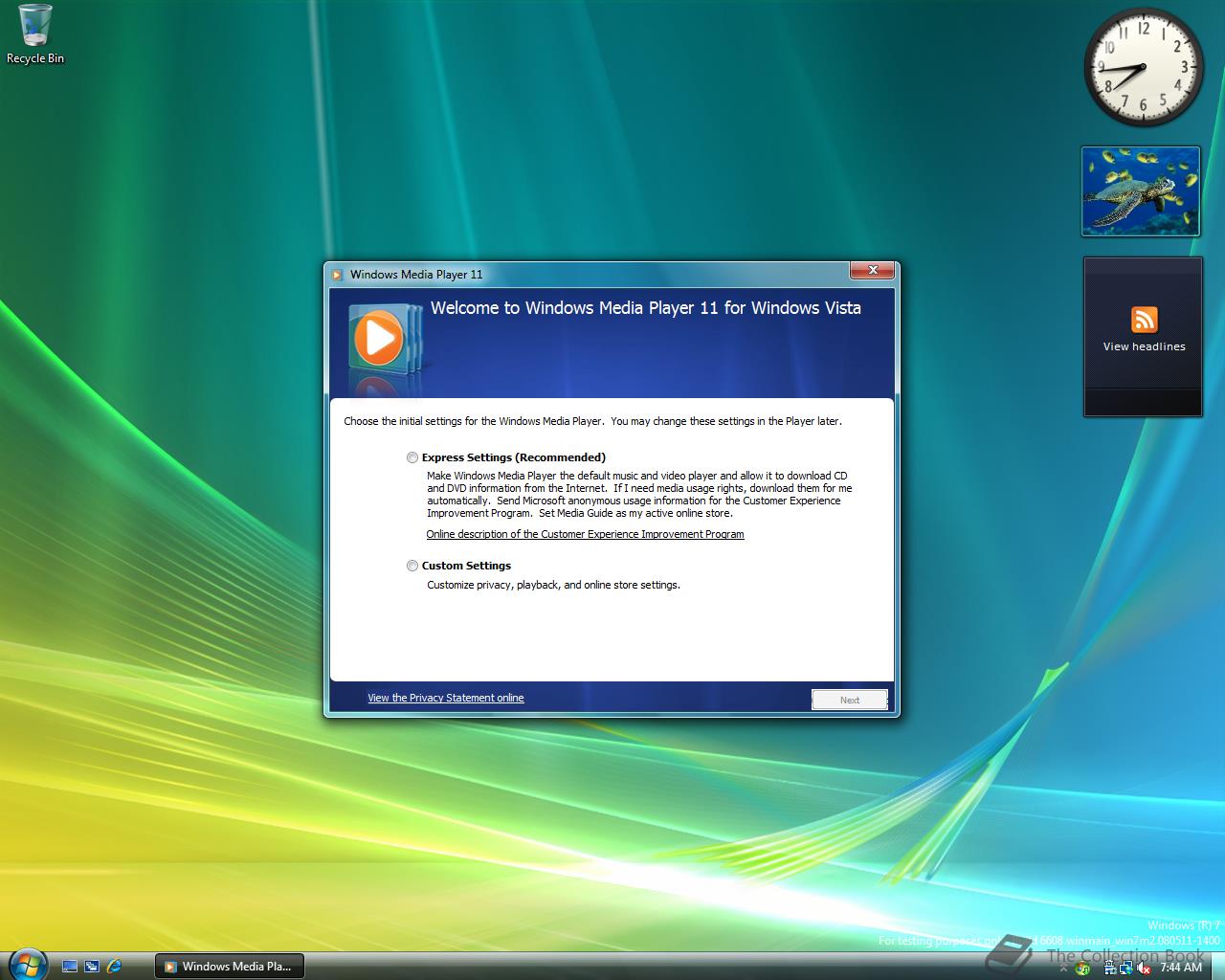Select the Custom Settings radio button
The height and width of the screenshot is (980, 1225).
[x=412, y=566]
